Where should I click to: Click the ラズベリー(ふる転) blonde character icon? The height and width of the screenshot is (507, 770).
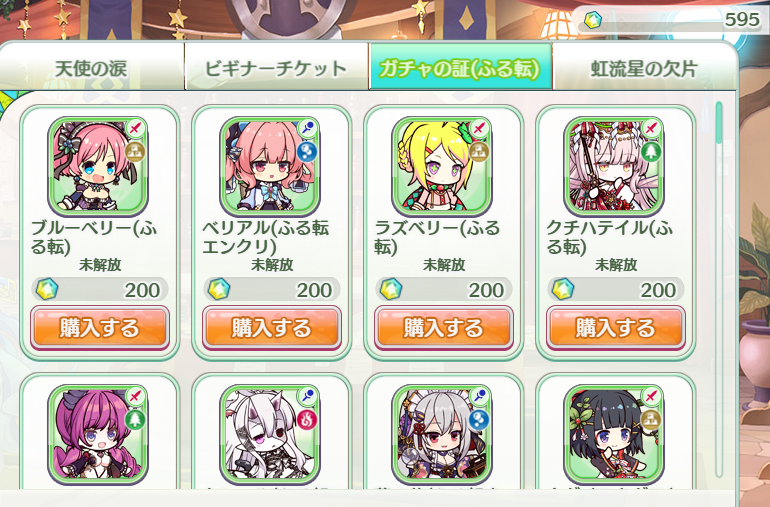coord(442,166)
